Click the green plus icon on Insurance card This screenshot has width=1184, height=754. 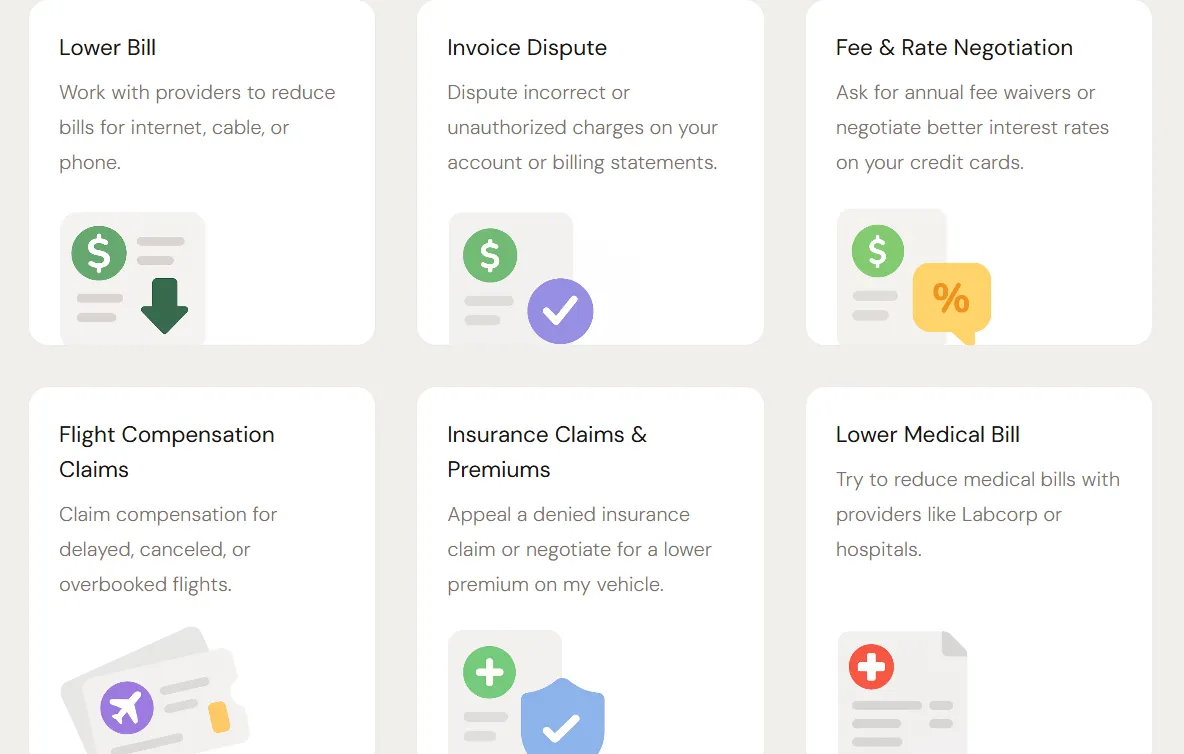[x=489, y=671]
